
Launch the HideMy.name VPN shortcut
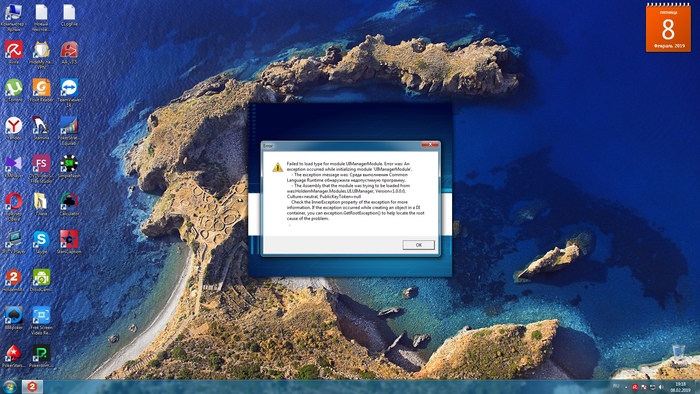pyautogui.click(x=41, y=55)
